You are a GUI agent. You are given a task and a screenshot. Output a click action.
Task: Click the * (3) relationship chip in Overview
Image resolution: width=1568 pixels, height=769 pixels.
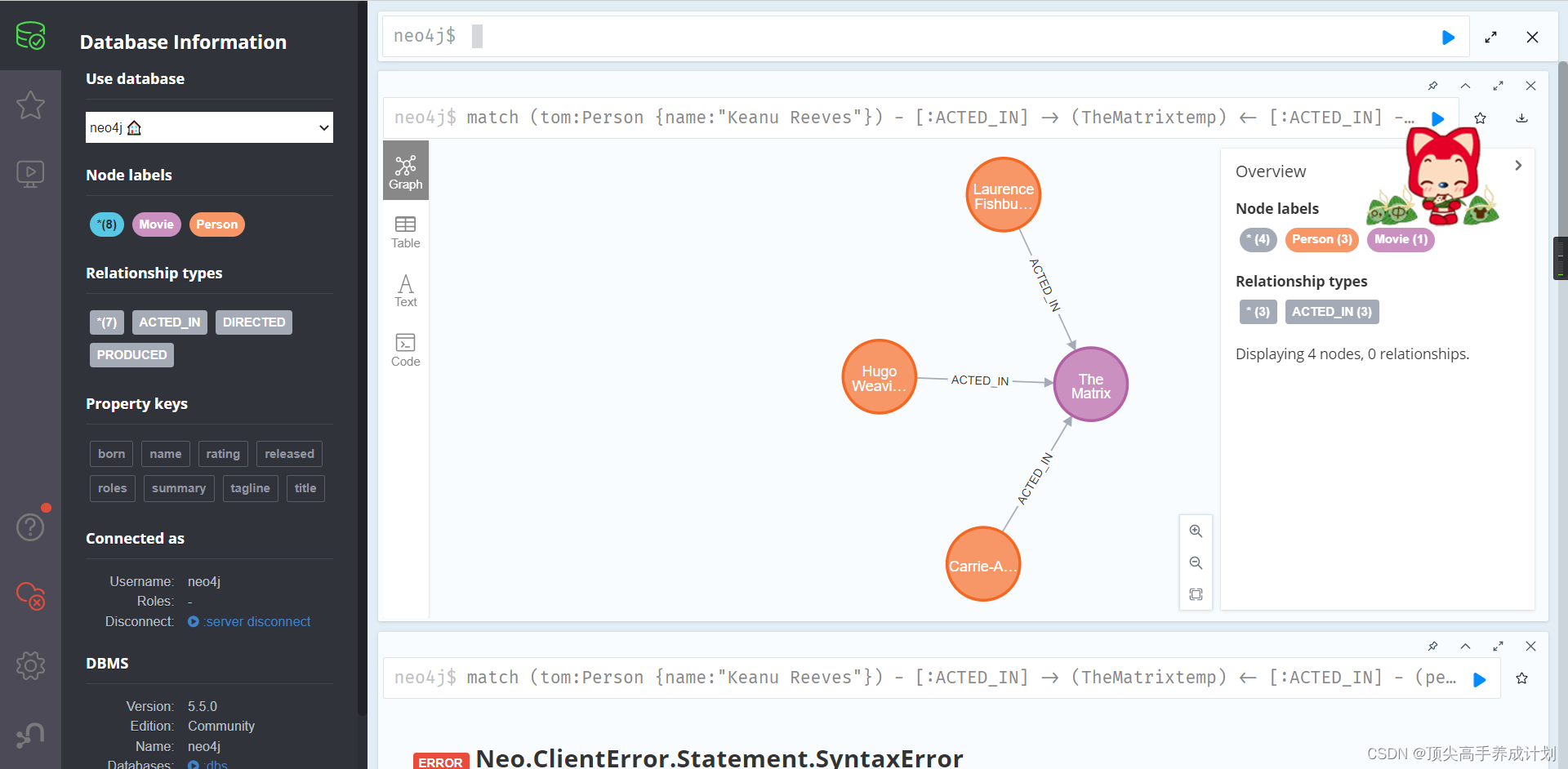1258,312
